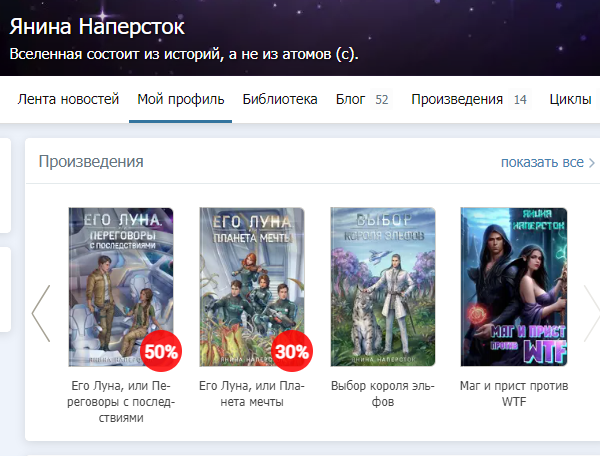Switch to the Блог tab
This screenshot has height=456, width=600.
pyautogui.click(x=362, y=99)
